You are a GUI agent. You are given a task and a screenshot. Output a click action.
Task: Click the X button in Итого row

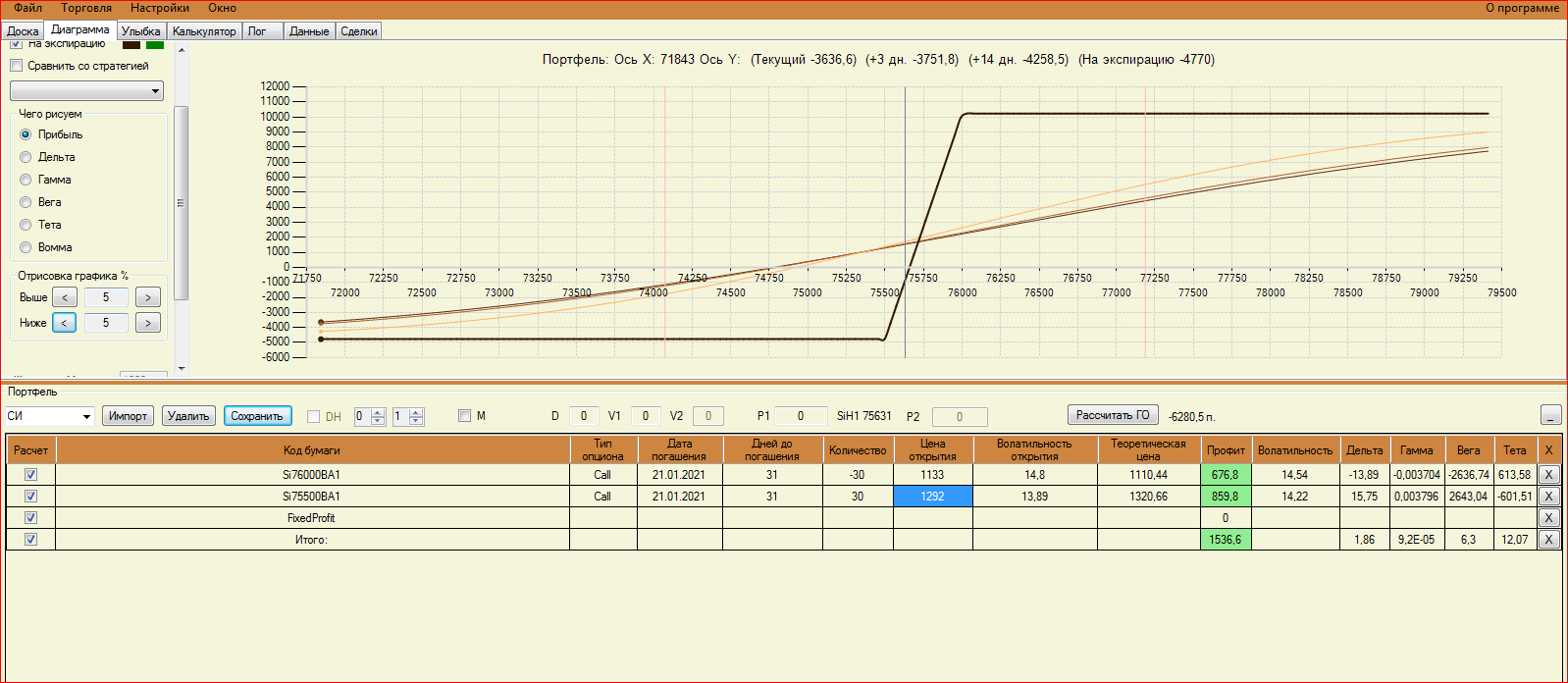point(1548,539)
